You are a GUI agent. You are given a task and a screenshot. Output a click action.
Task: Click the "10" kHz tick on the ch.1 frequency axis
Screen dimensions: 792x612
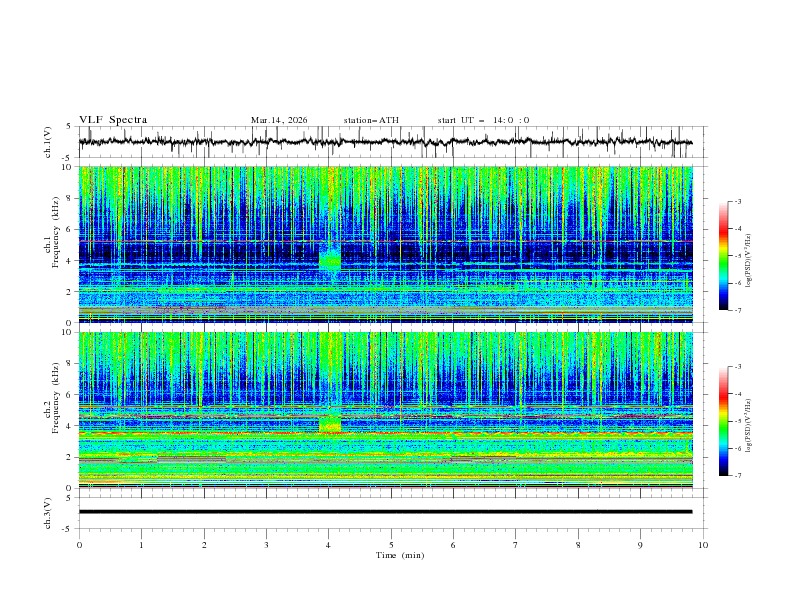pos(66,167)
